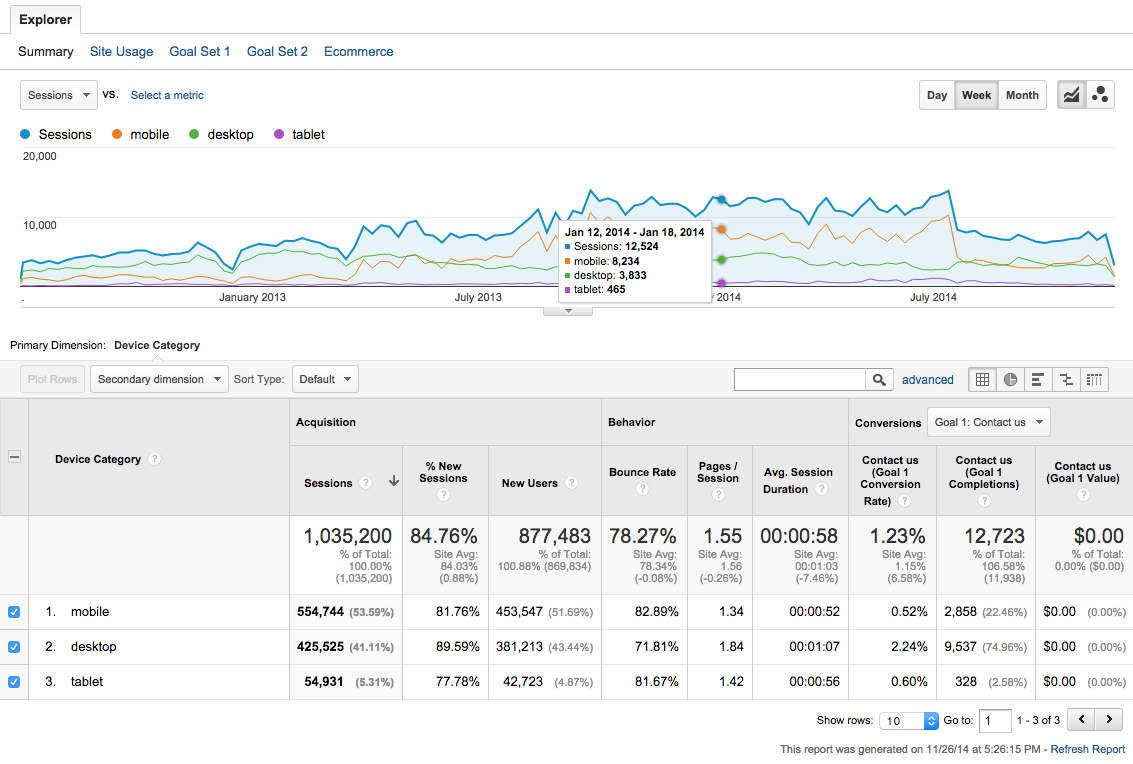Switch to the Site Usage tab
Viewport: 1133px width, 764px height.
pyautogui.click(x=121, y=51)
